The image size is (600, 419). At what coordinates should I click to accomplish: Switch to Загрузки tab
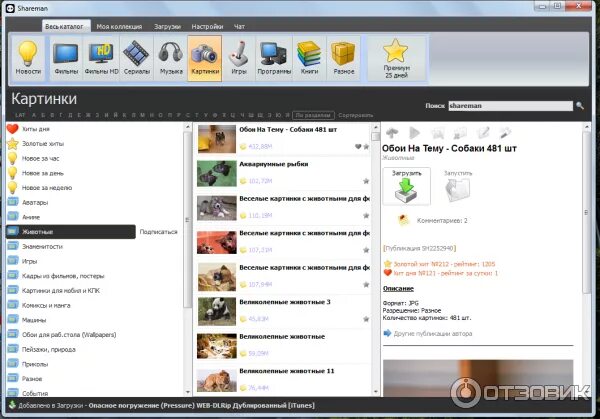pyautogui.click(x=167, y=26)
